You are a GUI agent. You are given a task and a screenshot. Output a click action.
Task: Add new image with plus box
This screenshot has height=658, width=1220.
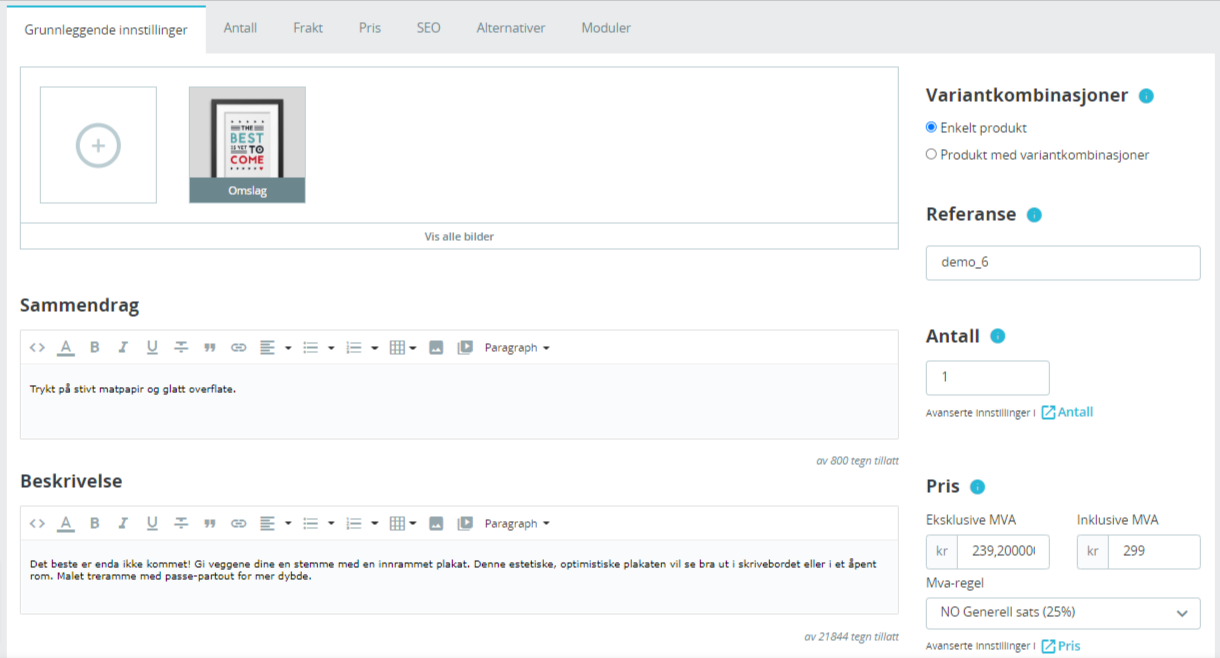pos(98,145)
